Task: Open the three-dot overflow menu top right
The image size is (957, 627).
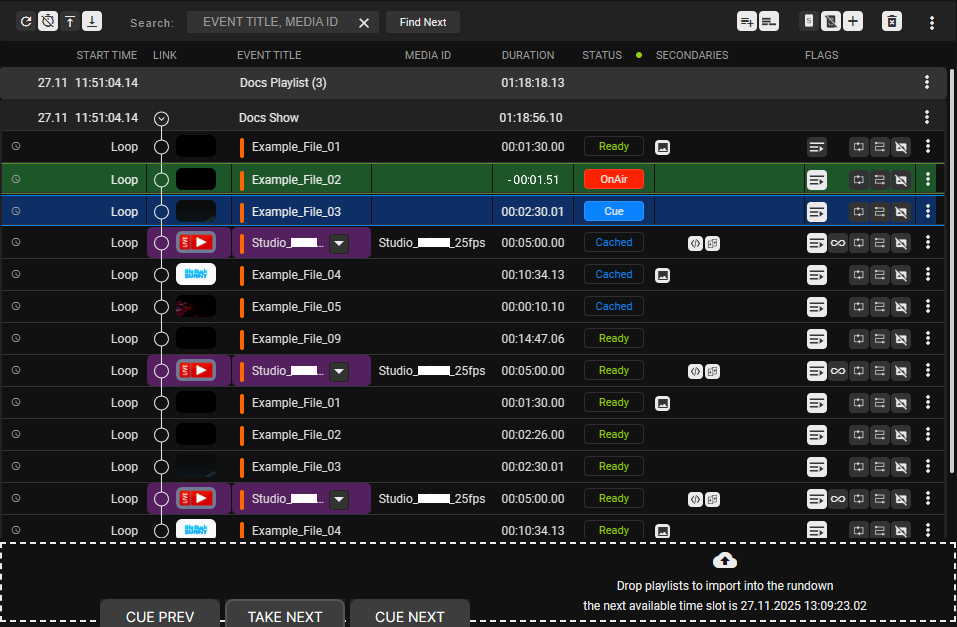Action: 932,21
